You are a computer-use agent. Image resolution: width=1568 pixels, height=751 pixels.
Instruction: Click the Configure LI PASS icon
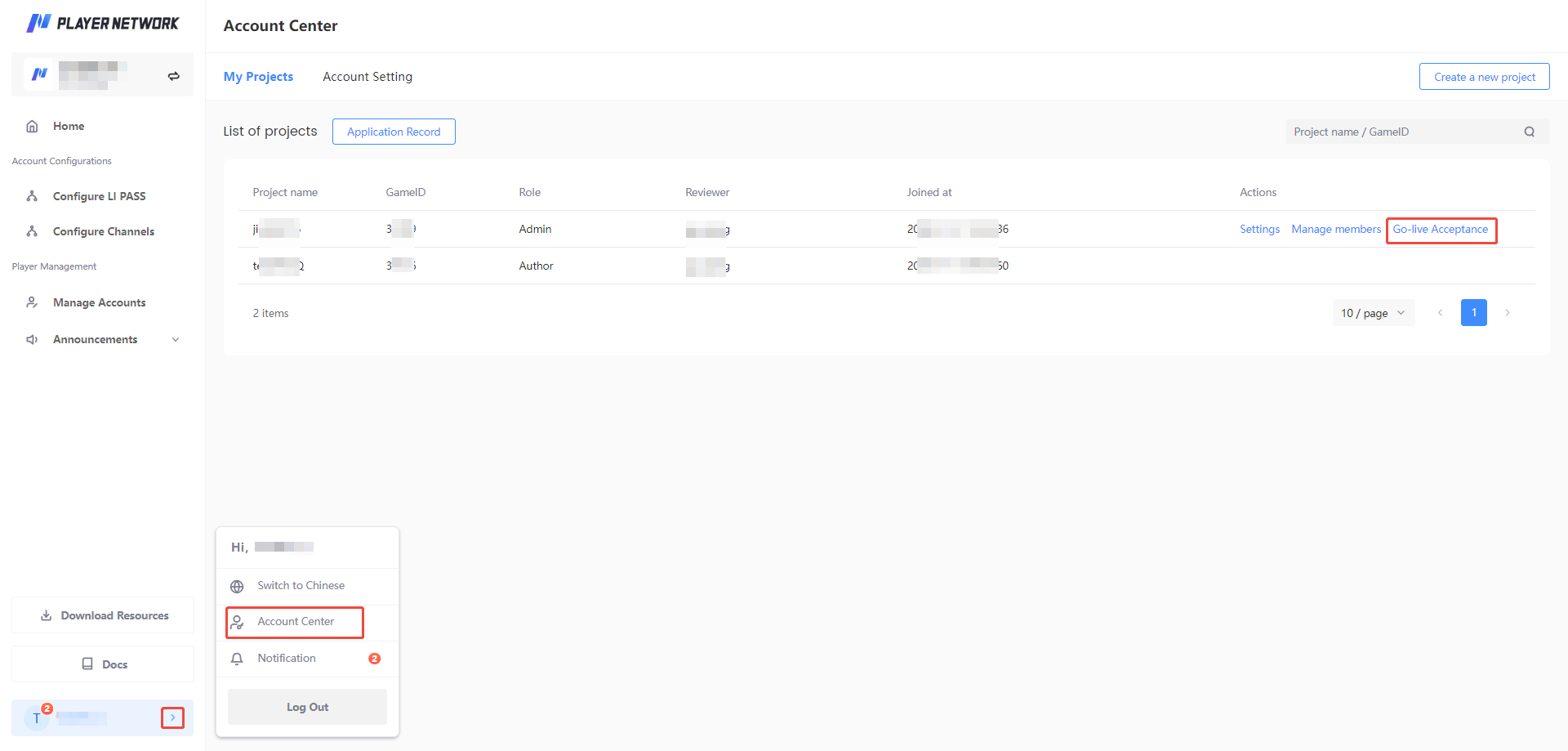[33, 196]
